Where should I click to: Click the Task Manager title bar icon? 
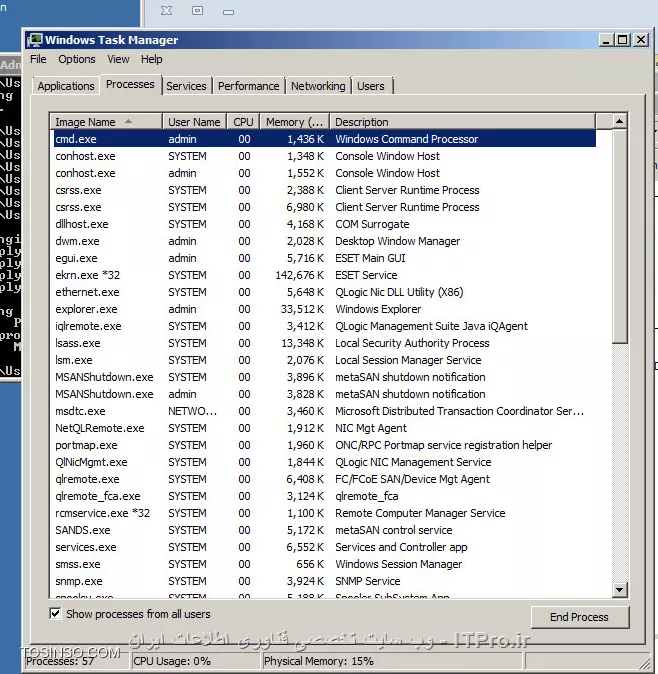click(35, 40)
